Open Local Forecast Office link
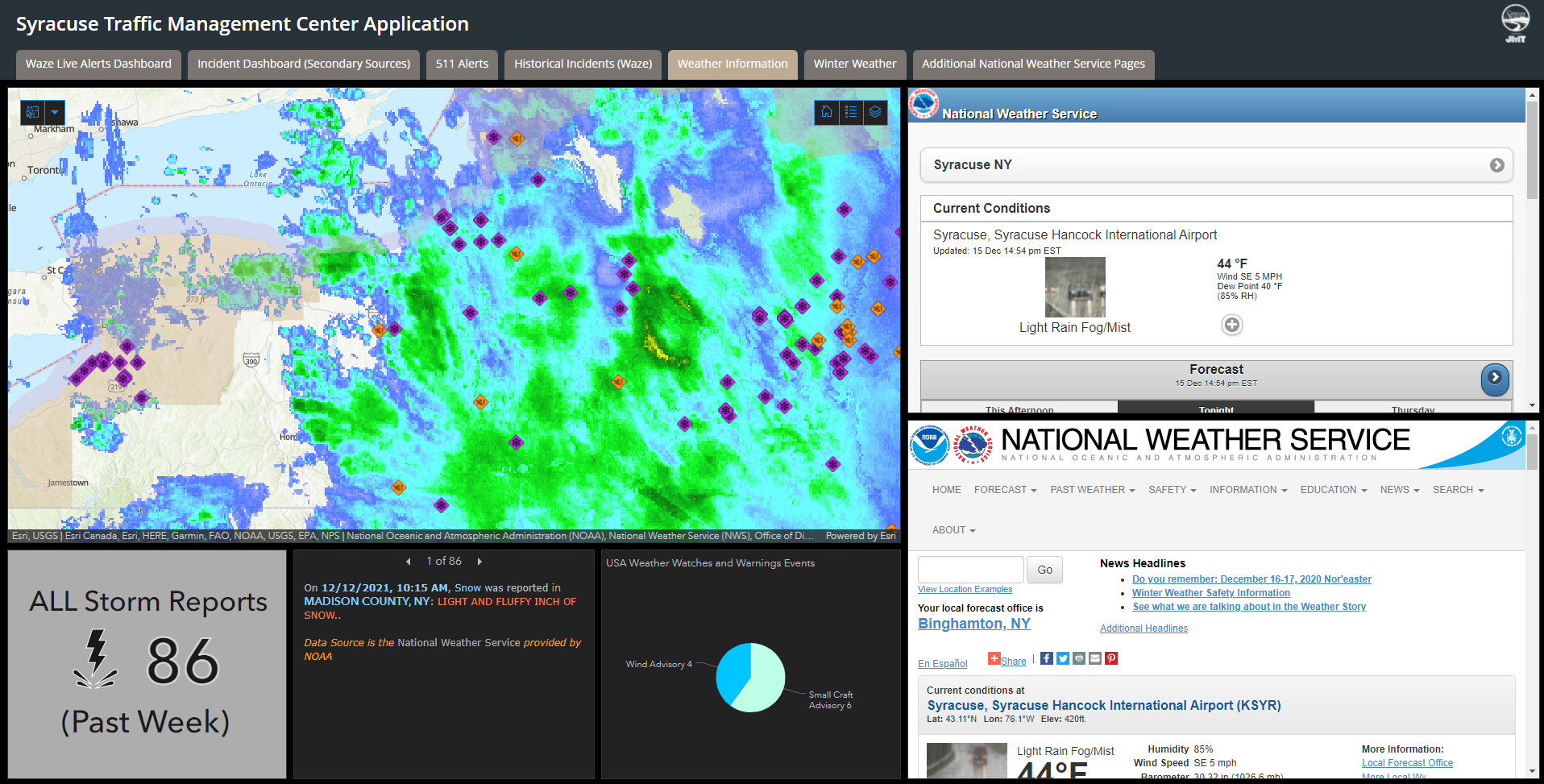This screenshot has width=1544, height=784. 1408,763
